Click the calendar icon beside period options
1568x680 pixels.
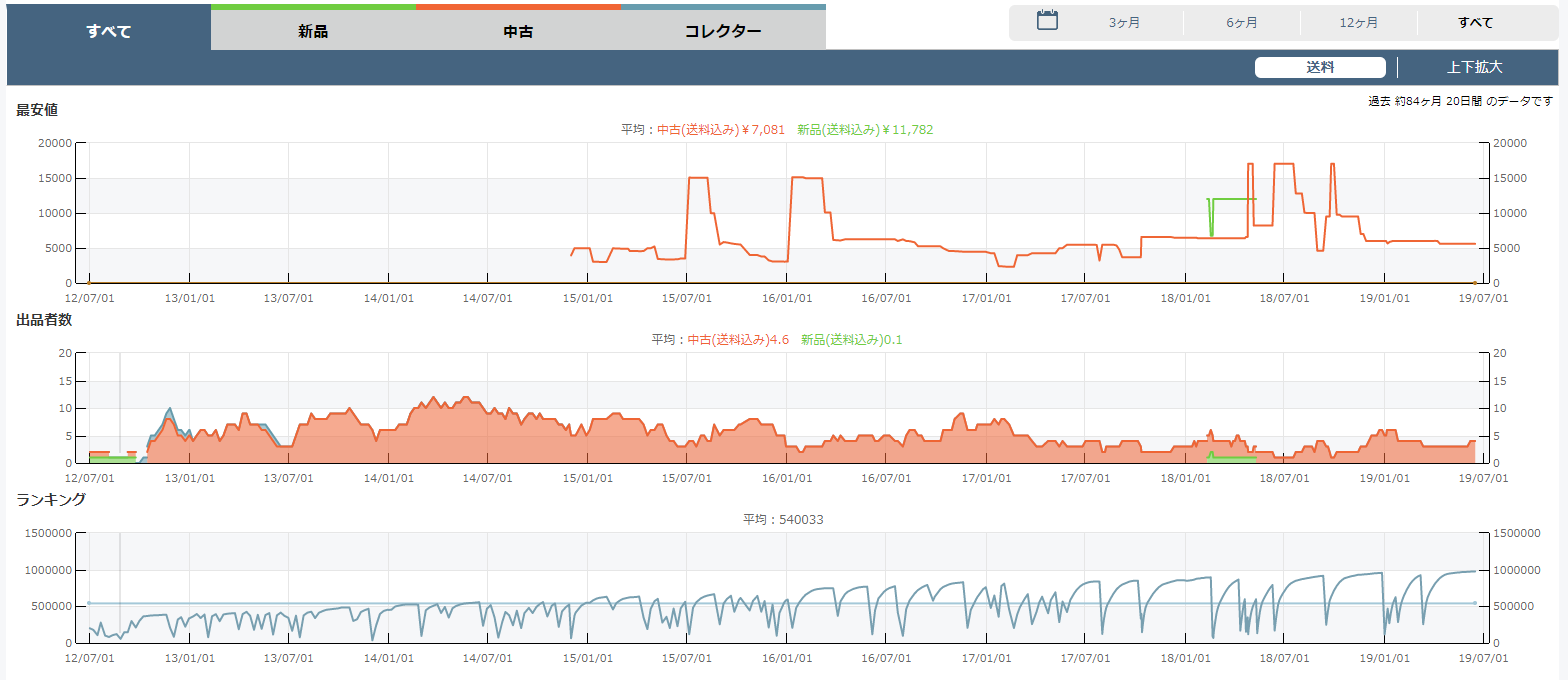tap(1047, 21)
